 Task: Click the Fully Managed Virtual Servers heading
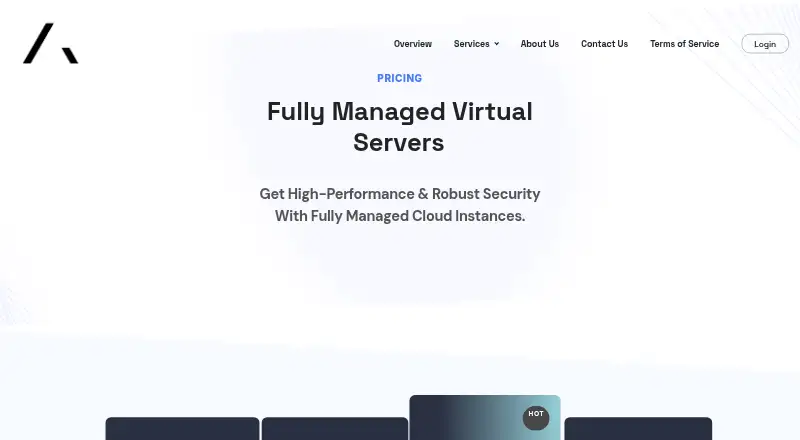[399, 127]
